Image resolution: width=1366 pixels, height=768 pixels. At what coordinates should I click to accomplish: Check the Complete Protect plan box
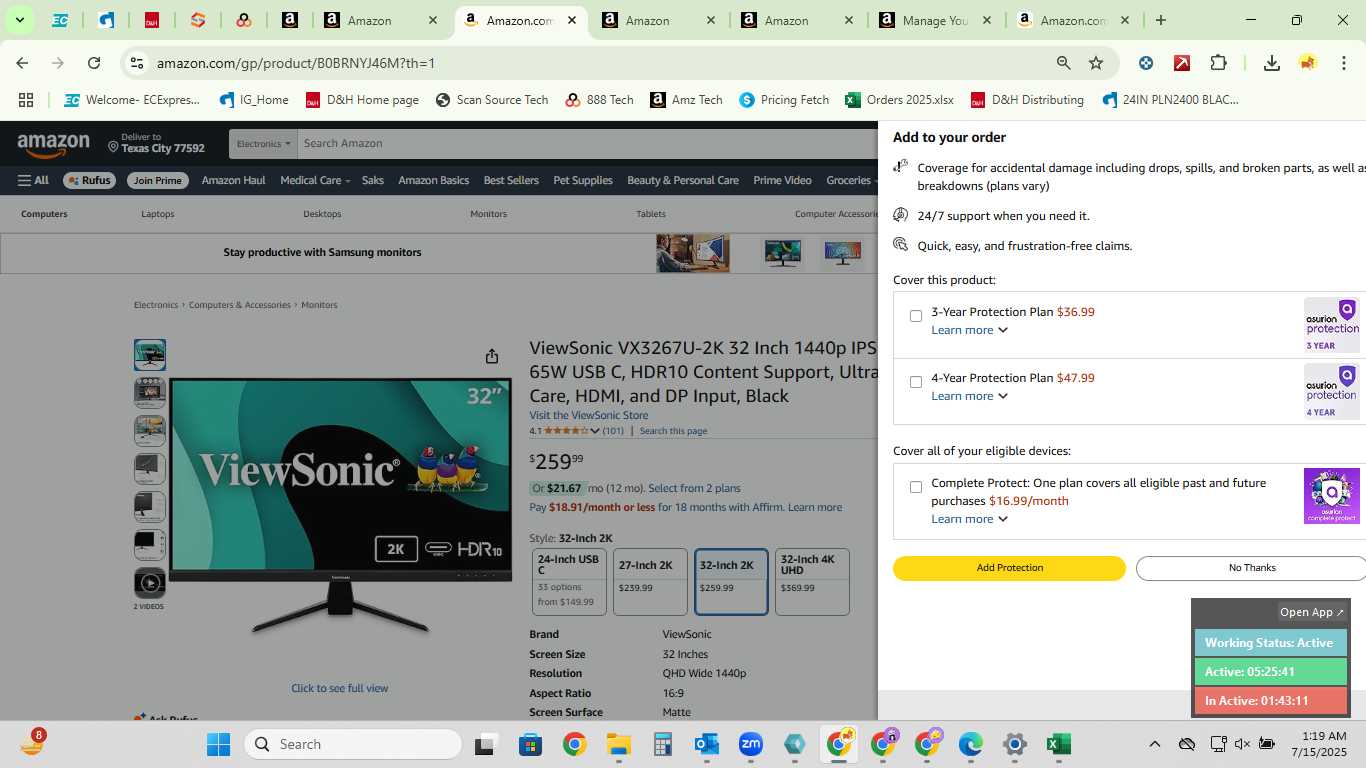(x=916, y=487)
